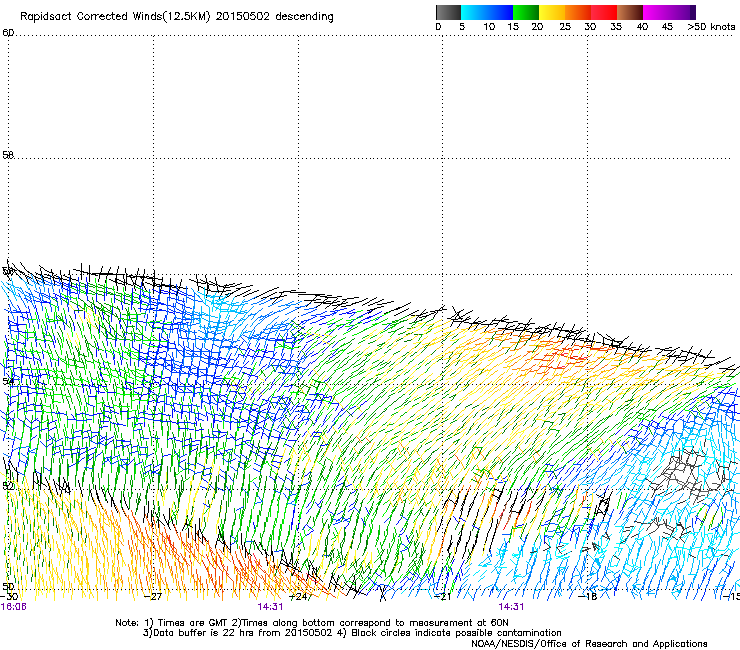Click the 'NOAA/NESDIS/Office of Research and Applications' credit
Image resolution: width=740 pixels, height=650 pixels.
589,644
